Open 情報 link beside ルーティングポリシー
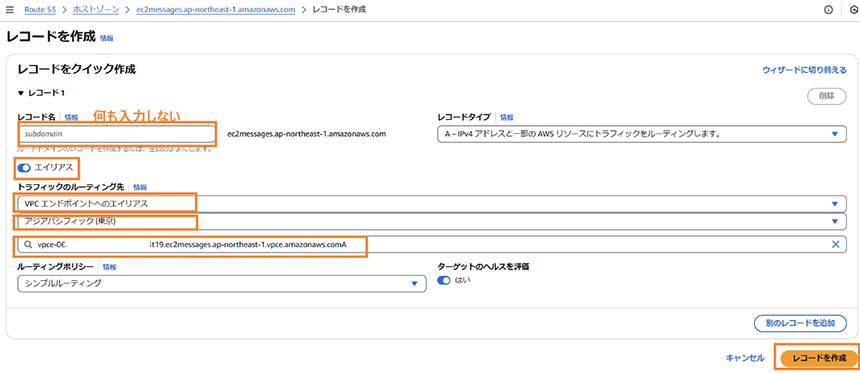This screenshot has width=860, height=373. (x=110, y=267)
